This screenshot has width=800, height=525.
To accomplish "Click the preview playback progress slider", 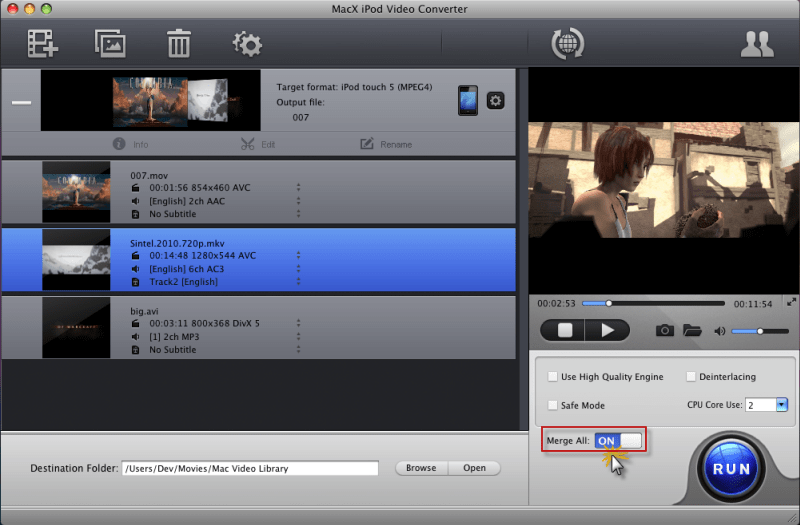I will click(653, 303).
